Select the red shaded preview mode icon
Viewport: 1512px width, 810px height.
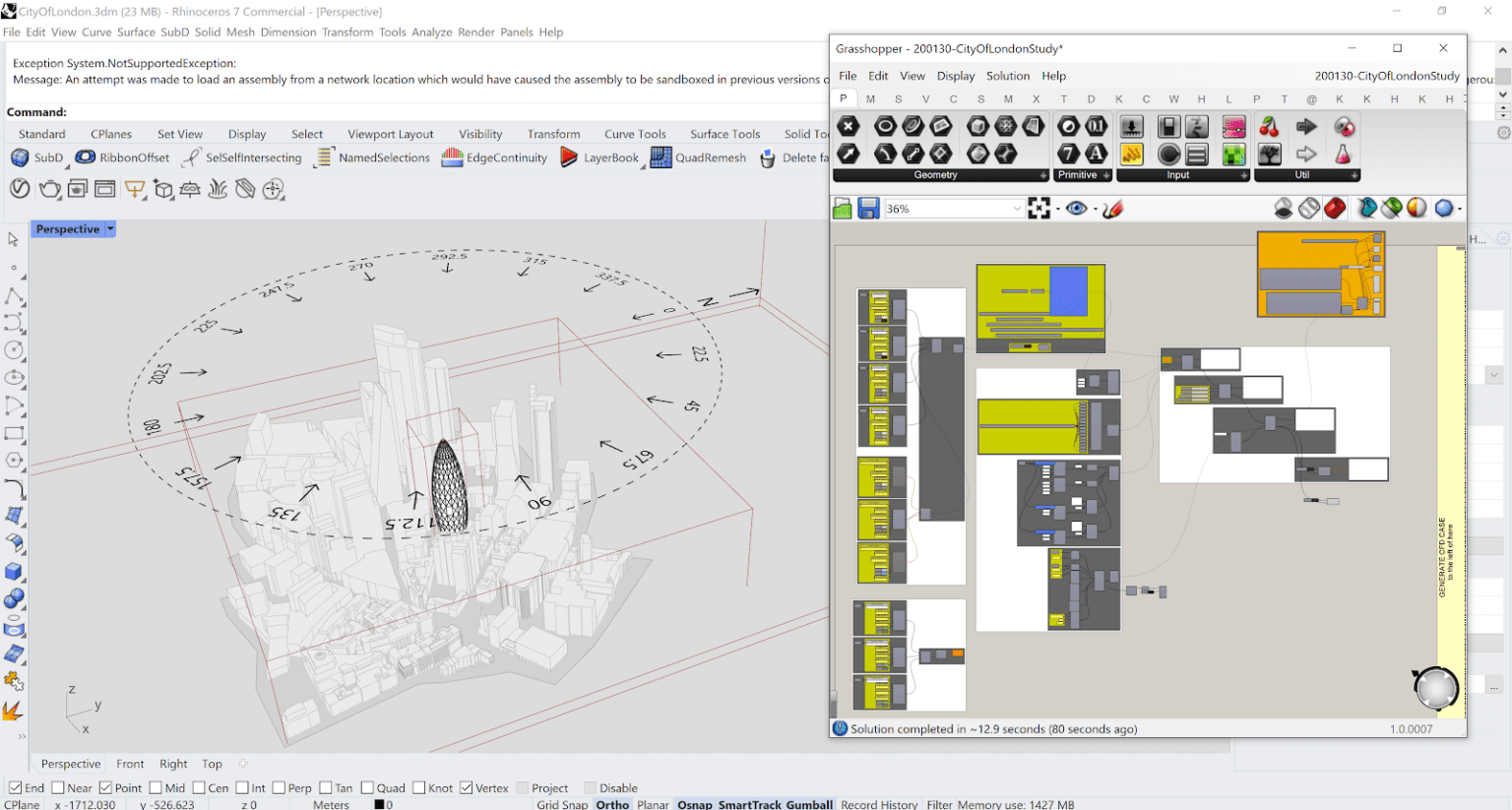(1334, 208)
